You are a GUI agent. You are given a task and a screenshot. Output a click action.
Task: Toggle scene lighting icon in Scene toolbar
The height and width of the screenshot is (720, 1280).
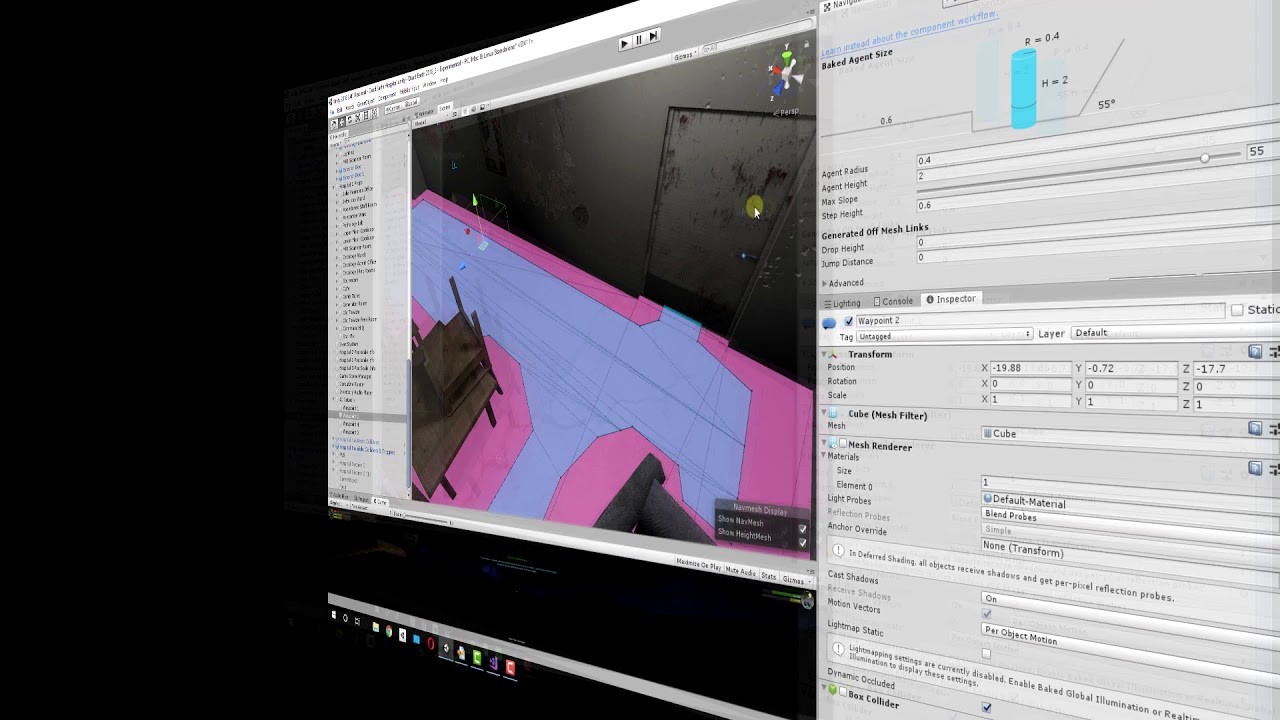[x=465, y=111]
